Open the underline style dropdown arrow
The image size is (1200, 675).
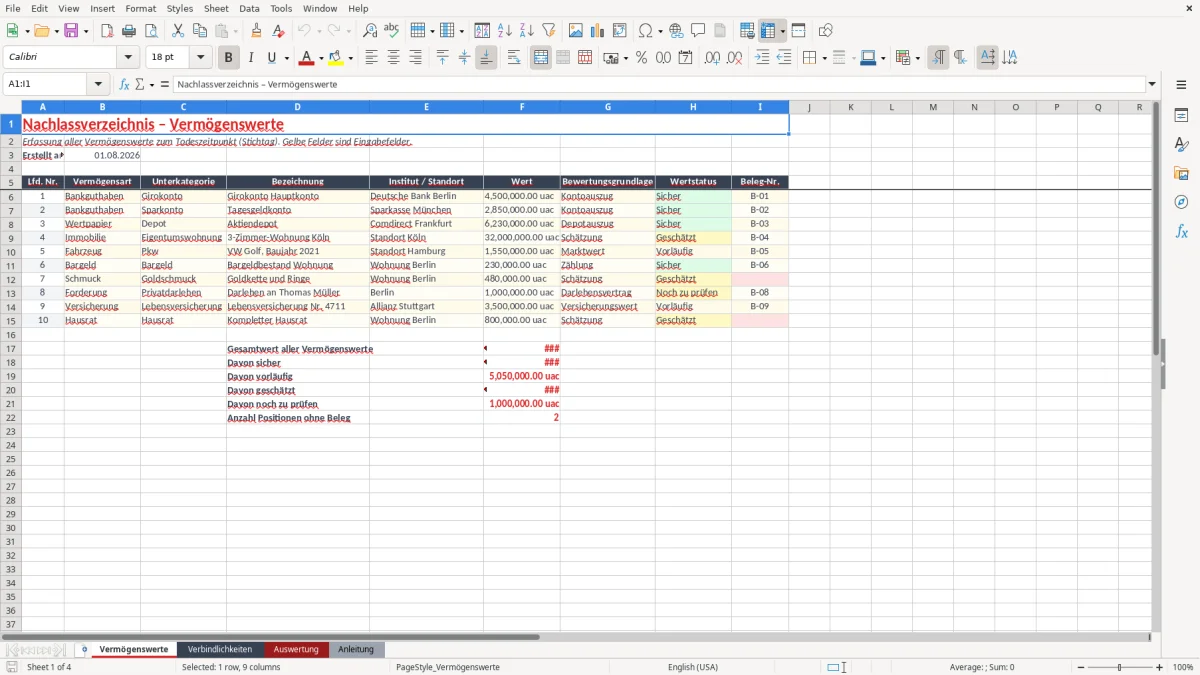click(286, 58)
